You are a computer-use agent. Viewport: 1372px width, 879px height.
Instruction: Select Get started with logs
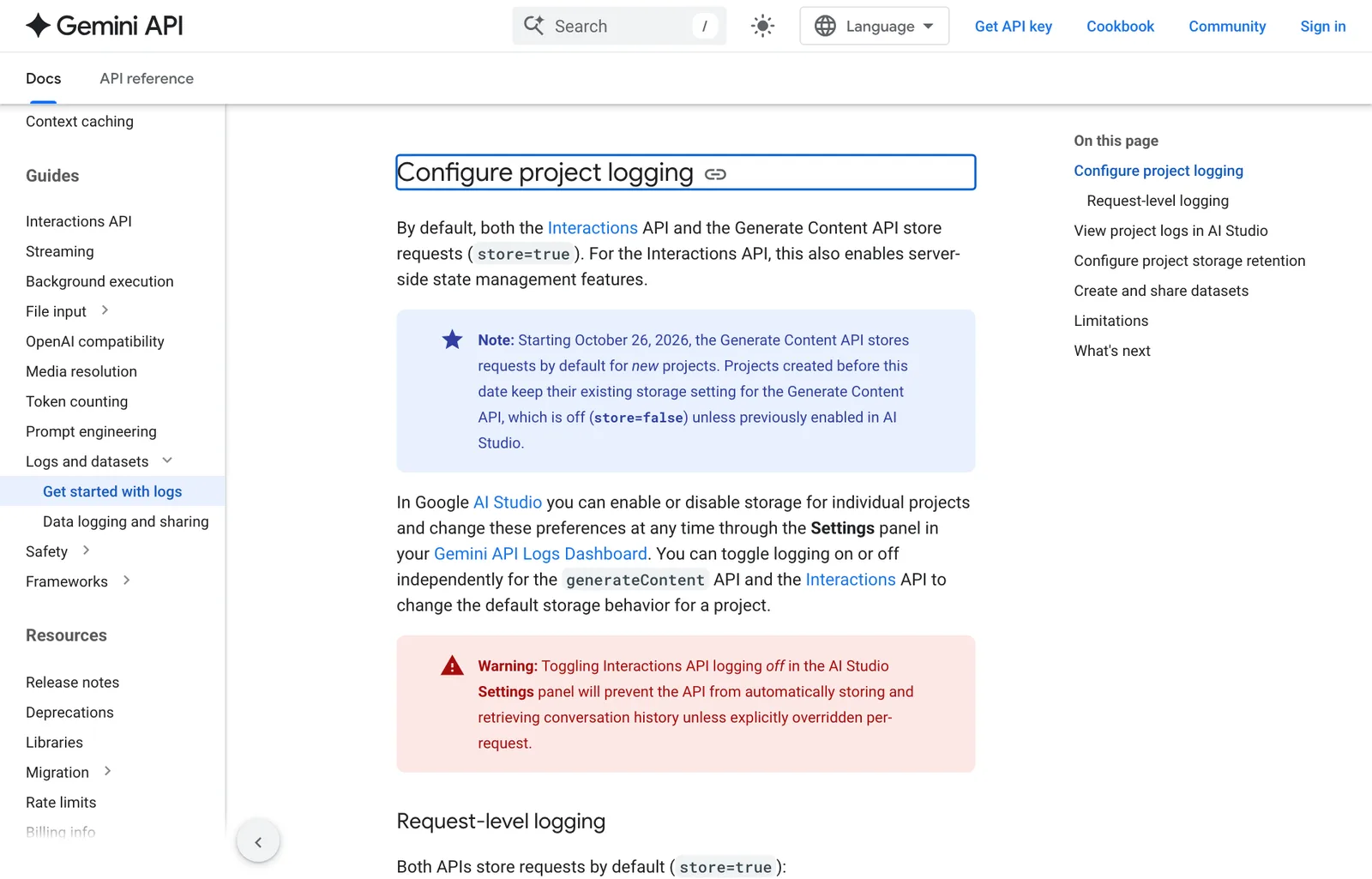point(112,491)
